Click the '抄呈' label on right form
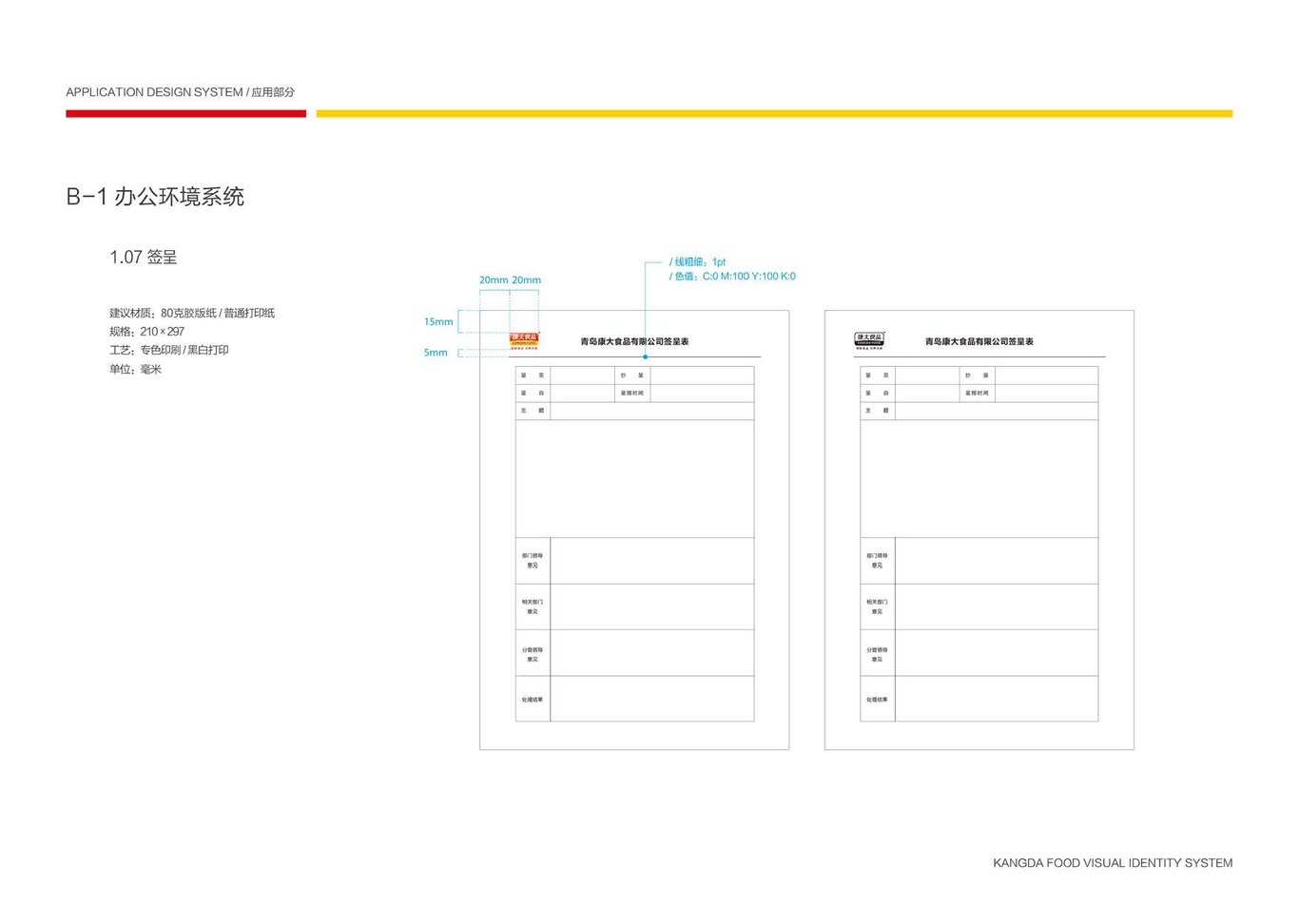 click(977, 375)
